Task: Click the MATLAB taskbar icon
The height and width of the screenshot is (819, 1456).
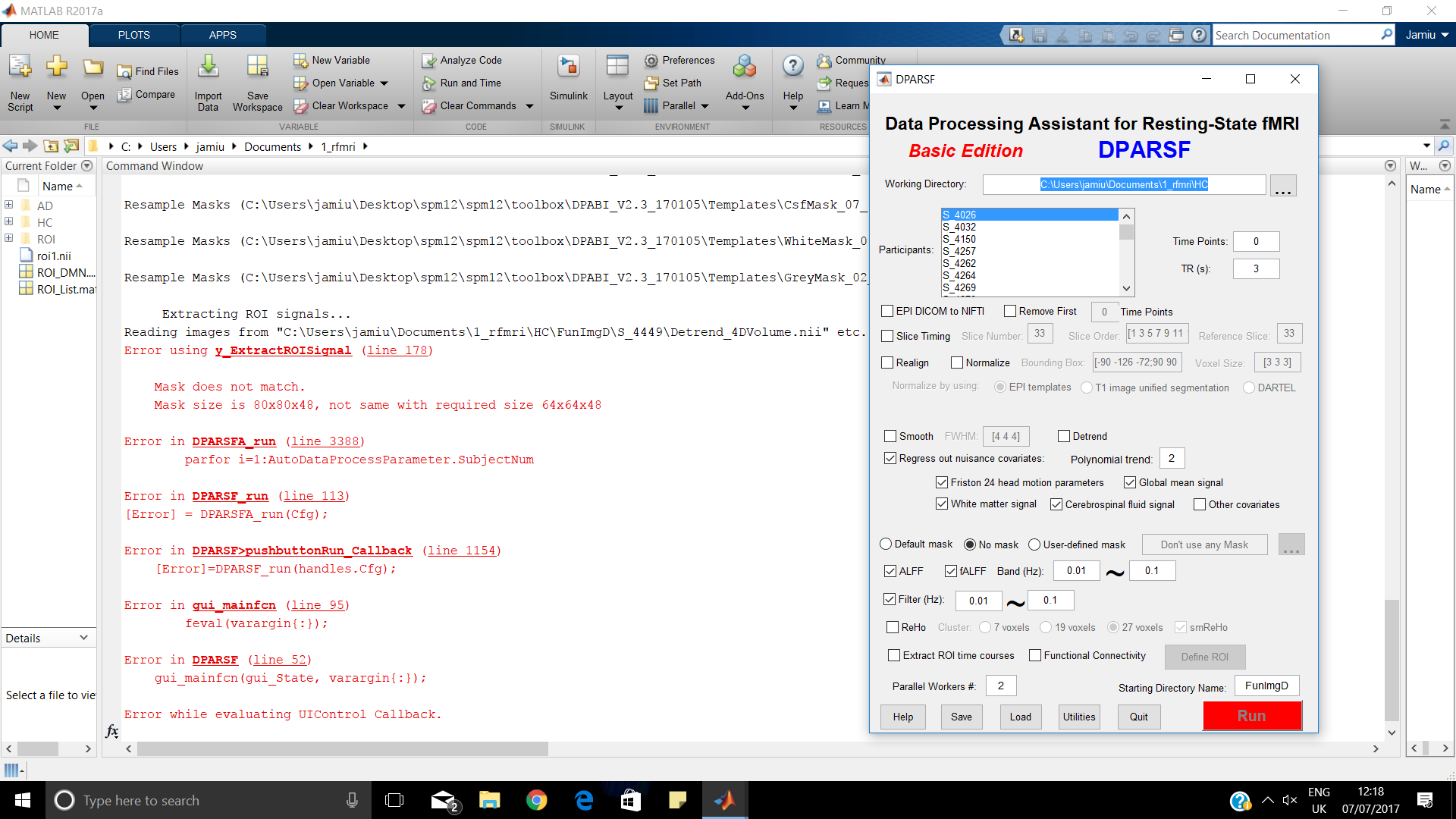Action: click(724, 800)
